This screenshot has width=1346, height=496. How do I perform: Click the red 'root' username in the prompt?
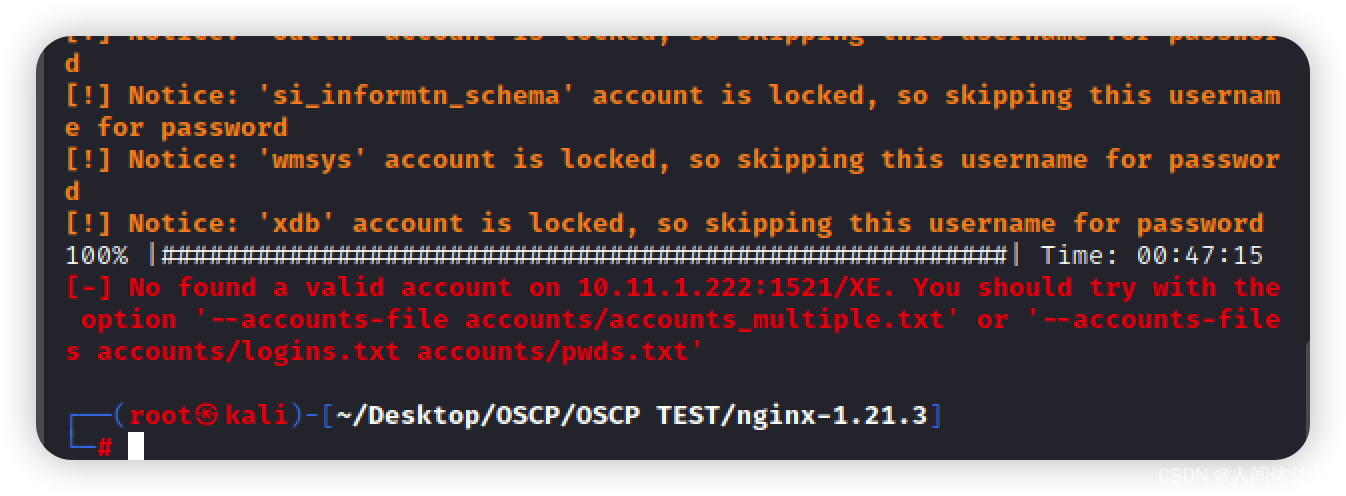pos(161,415)
